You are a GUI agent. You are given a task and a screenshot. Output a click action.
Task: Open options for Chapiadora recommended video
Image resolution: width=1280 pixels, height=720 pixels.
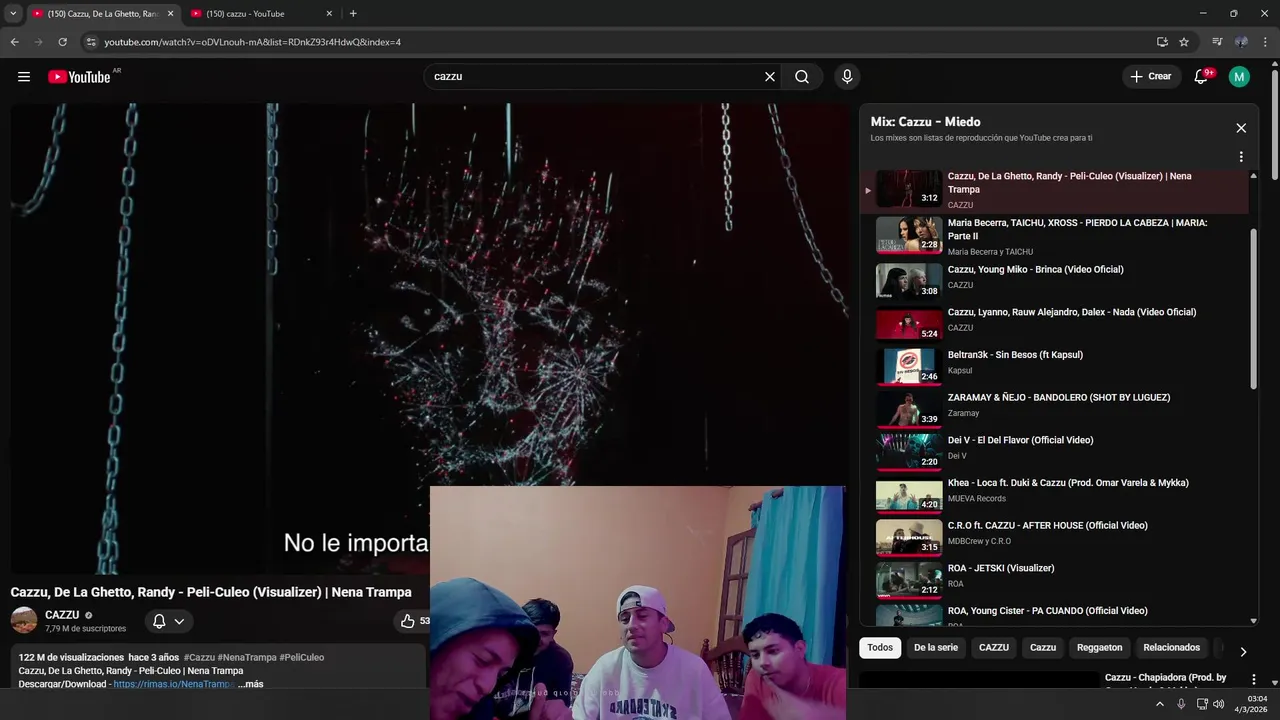point(1253,680)
